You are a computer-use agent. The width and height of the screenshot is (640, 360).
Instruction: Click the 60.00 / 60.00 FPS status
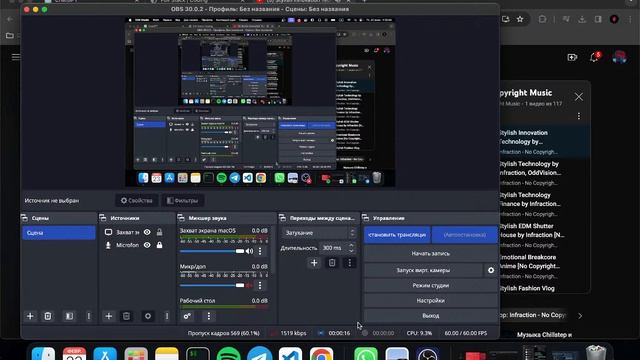tap(466, 333)
